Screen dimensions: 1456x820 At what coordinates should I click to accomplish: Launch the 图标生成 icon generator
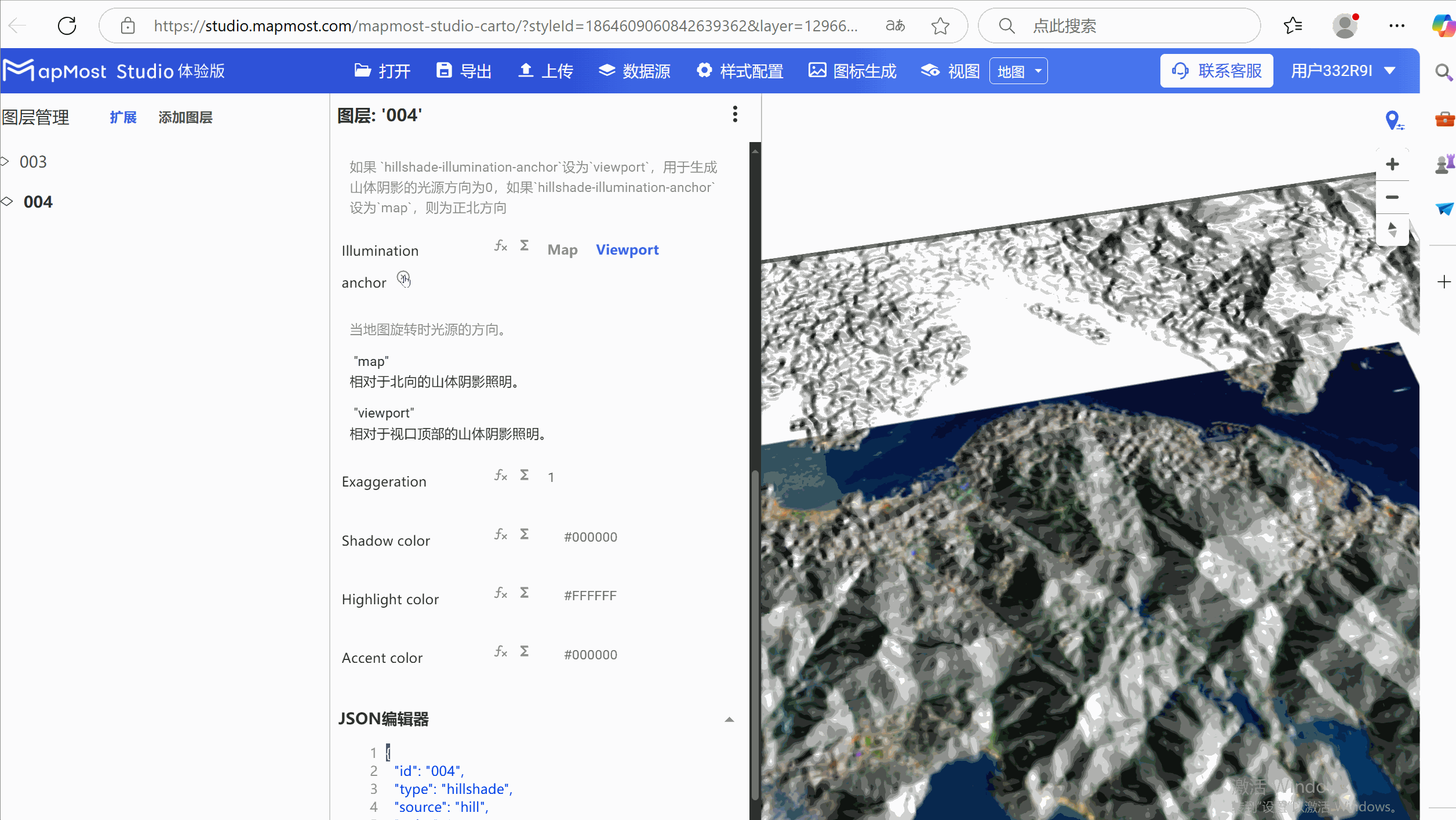(x=851, y=70)
